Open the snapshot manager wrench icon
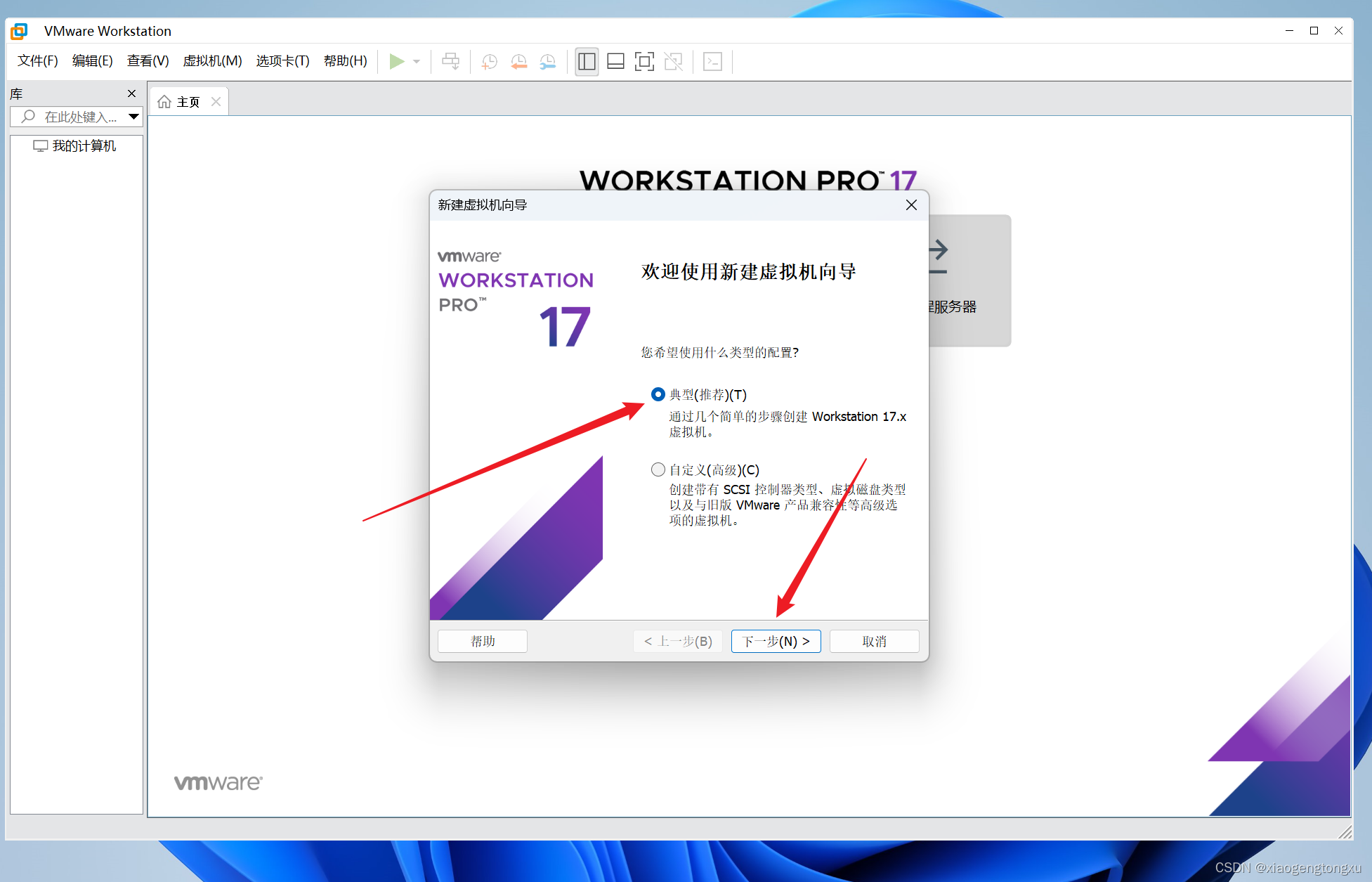Image resolution: width=1372 pixels, height=882 pixels. pos(547,62)
